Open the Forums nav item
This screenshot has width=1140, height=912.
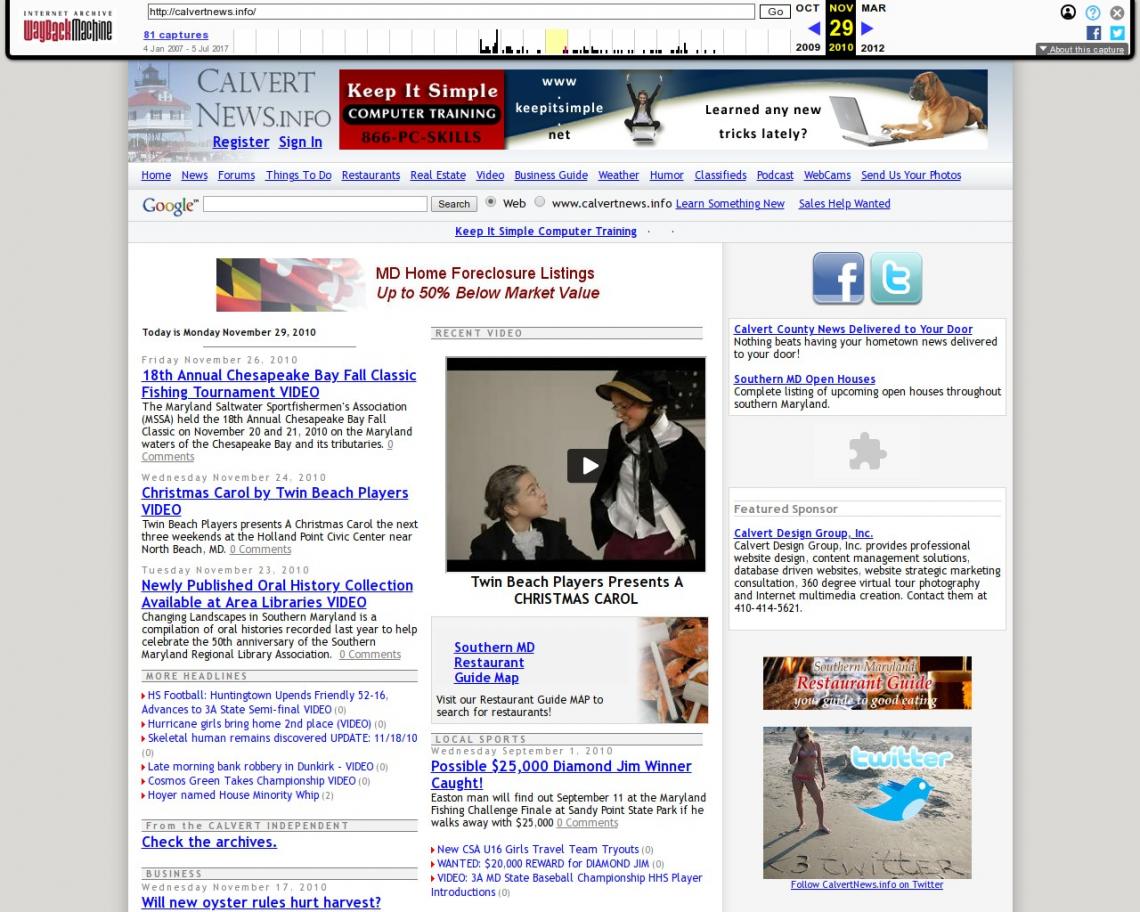pyautogui.click(x=236, y=175)
